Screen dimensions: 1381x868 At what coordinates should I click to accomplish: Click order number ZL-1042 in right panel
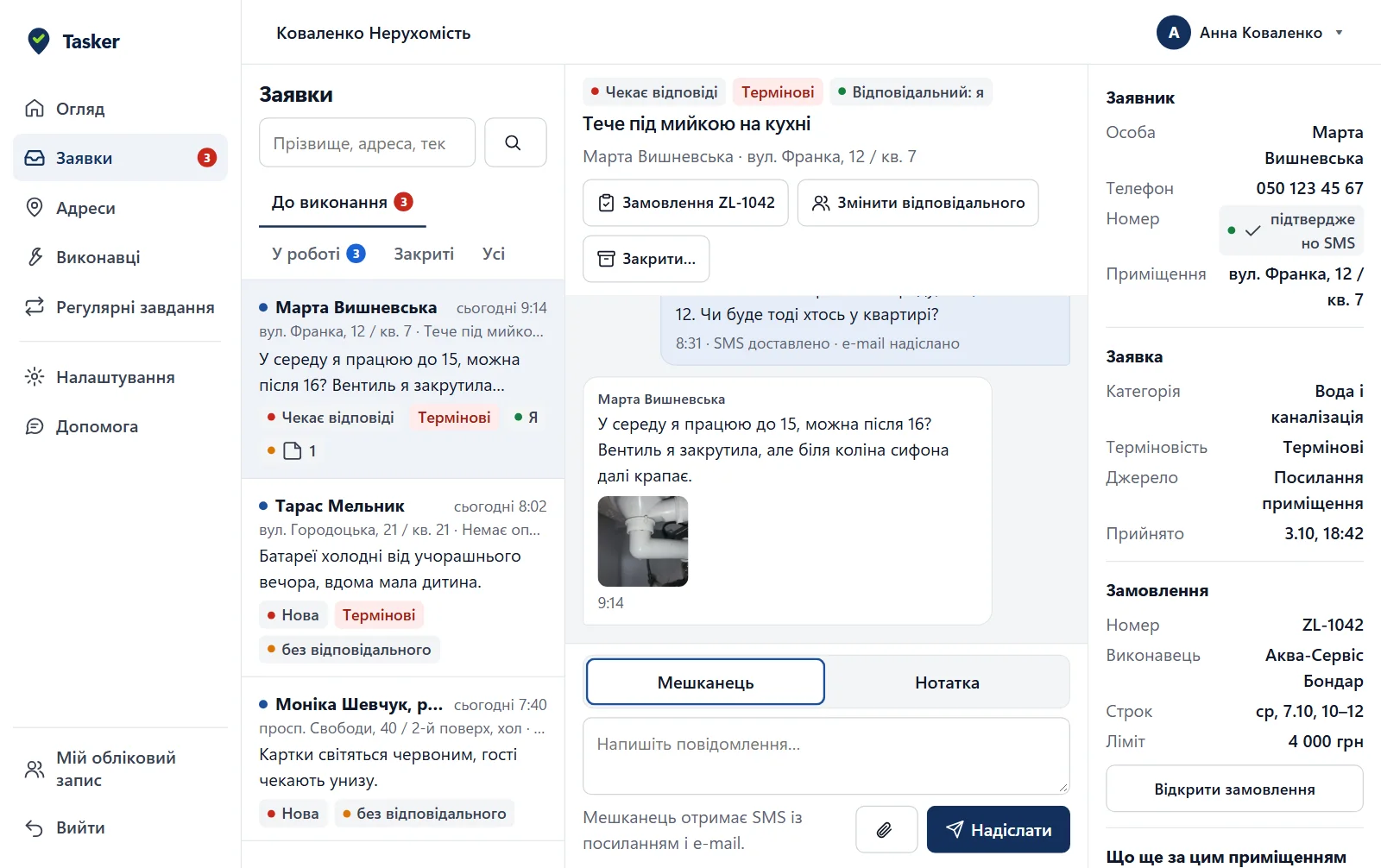point(1333,625)
